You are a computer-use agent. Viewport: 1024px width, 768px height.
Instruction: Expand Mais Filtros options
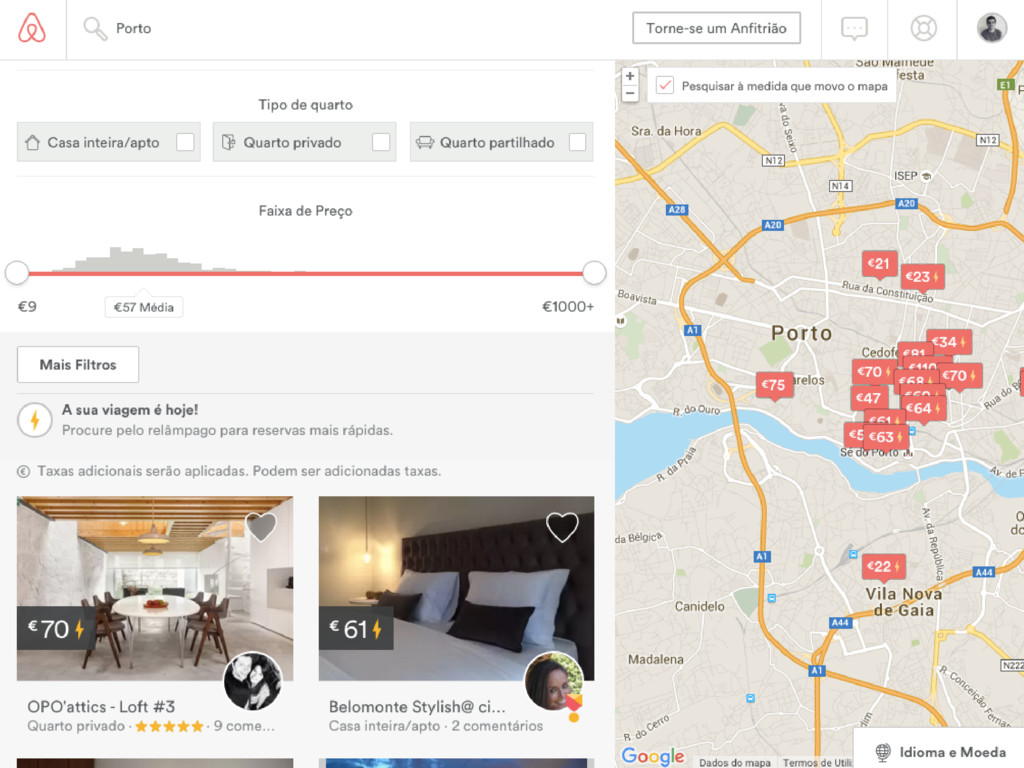tap(78, 364)
